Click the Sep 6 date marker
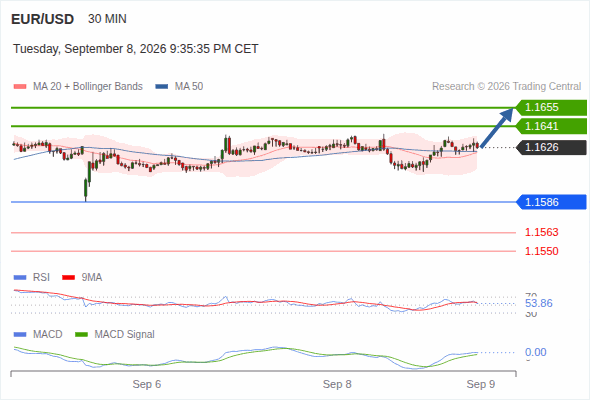The height and width of the screenshot is (400, 590). [147, 384]
